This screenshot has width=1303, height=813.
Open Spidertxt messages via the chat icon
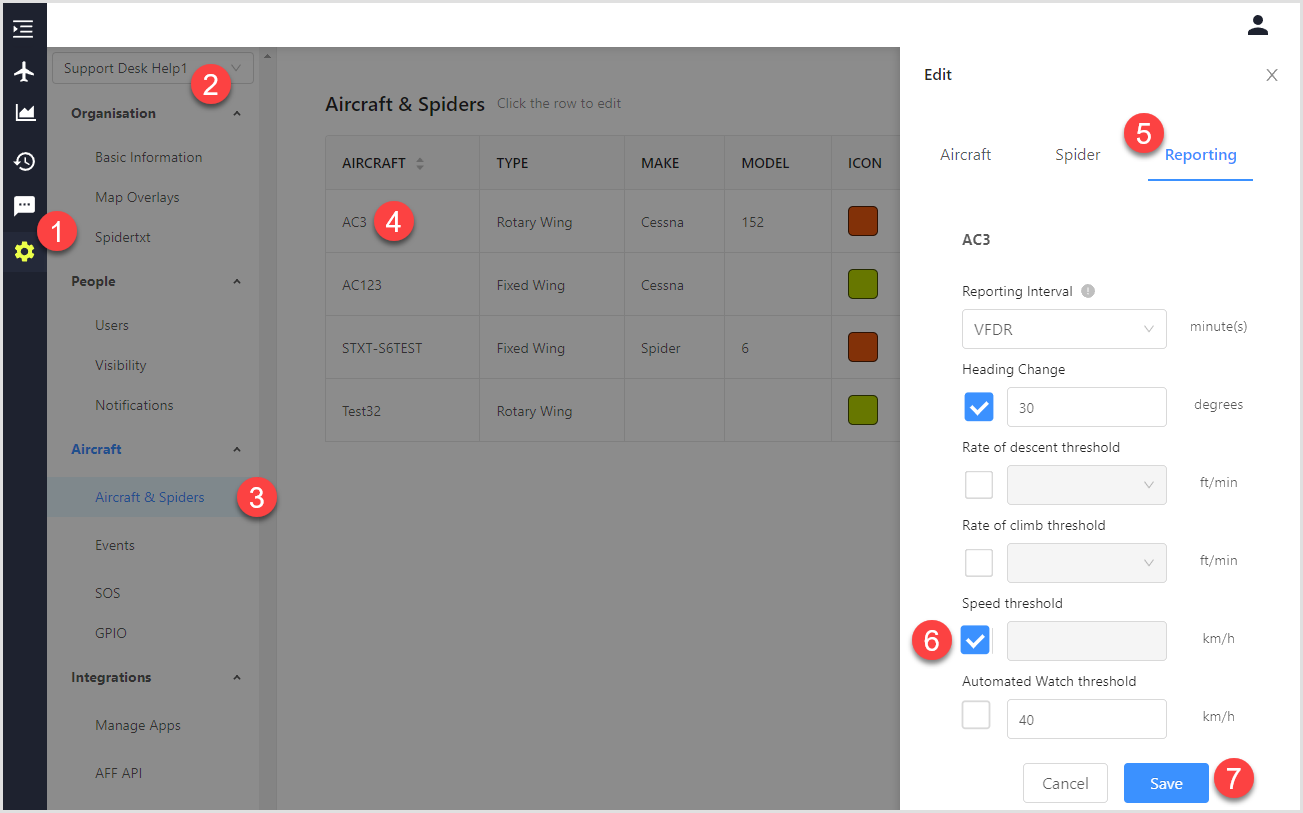tap(23, 206)
